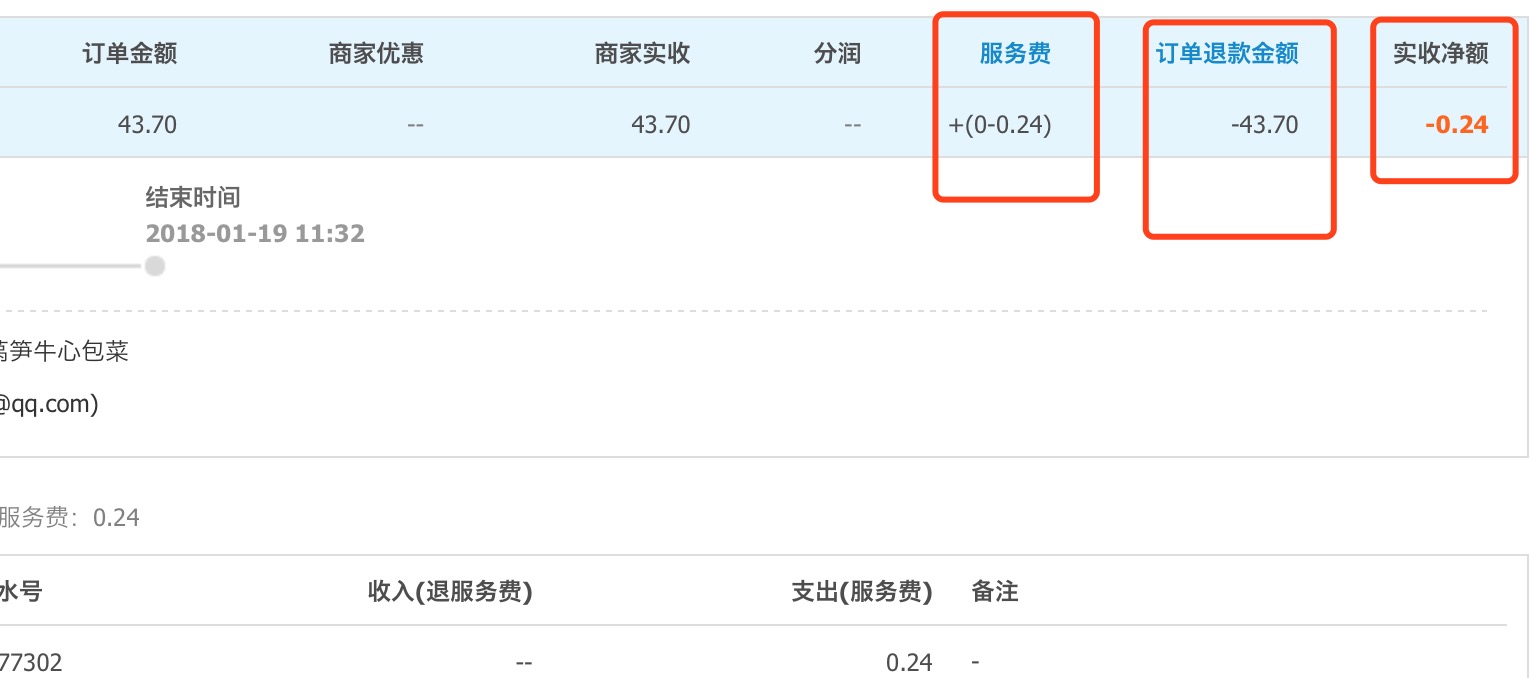Click the 商家优惠 column header
The height and width of the screenshot is (678, 1530).
376,54
